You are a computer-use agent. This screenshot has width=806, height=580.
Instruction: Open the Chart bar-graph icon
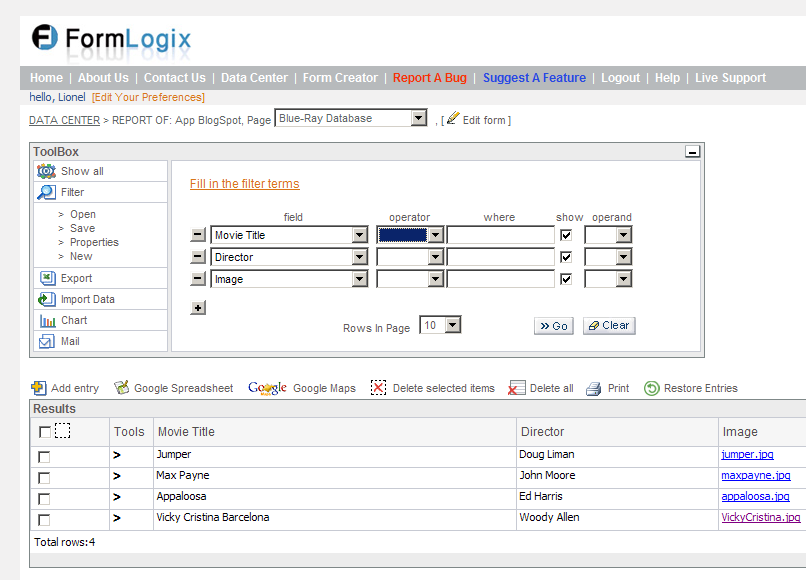pyautogui.click(x=47, y=321)
